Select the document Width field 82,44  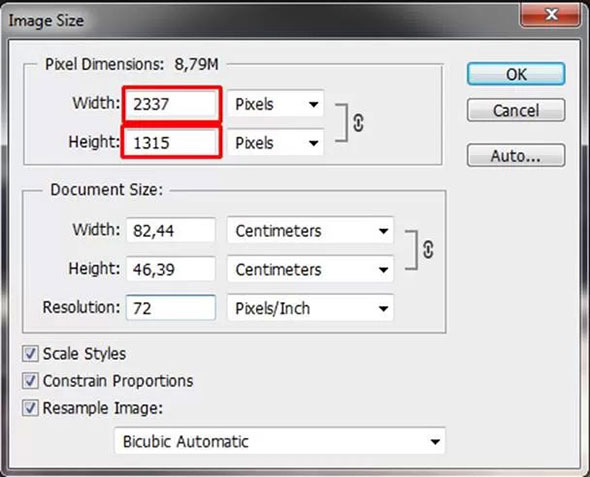point(171,231)
